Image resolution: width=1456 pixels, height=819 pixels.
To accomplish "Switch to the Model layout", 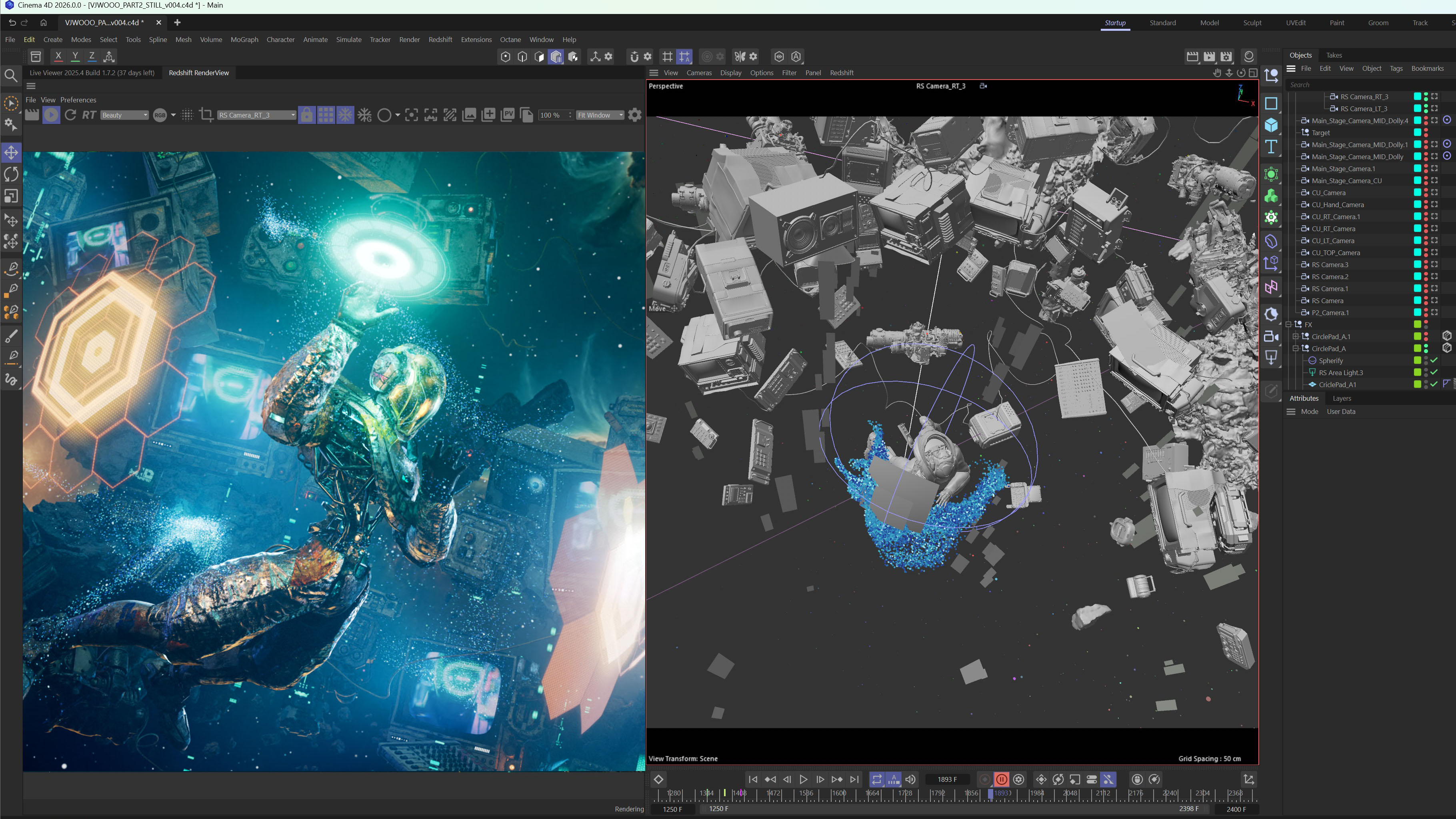I will click(x=1210, y=23).
